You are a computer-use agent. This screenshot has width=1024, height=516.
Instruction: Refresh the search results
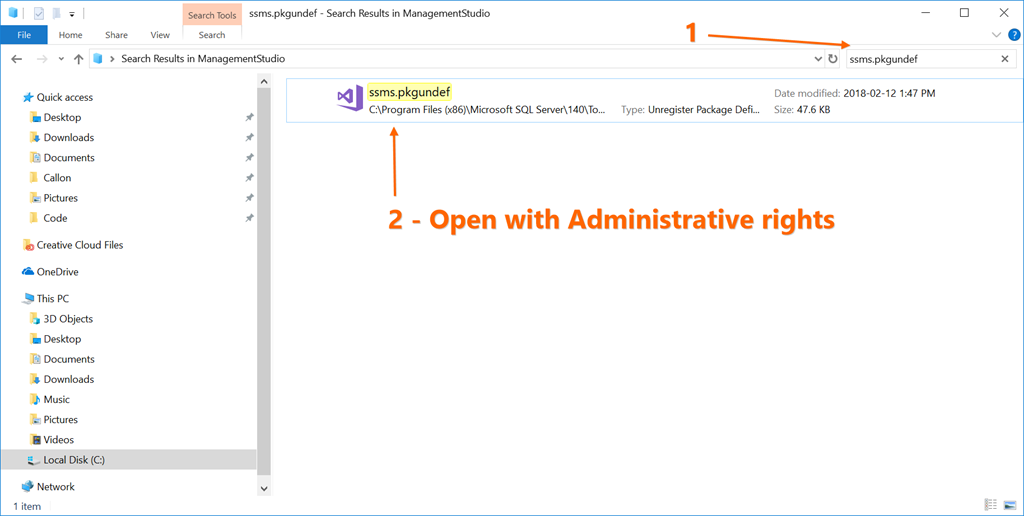click(832, 59)
